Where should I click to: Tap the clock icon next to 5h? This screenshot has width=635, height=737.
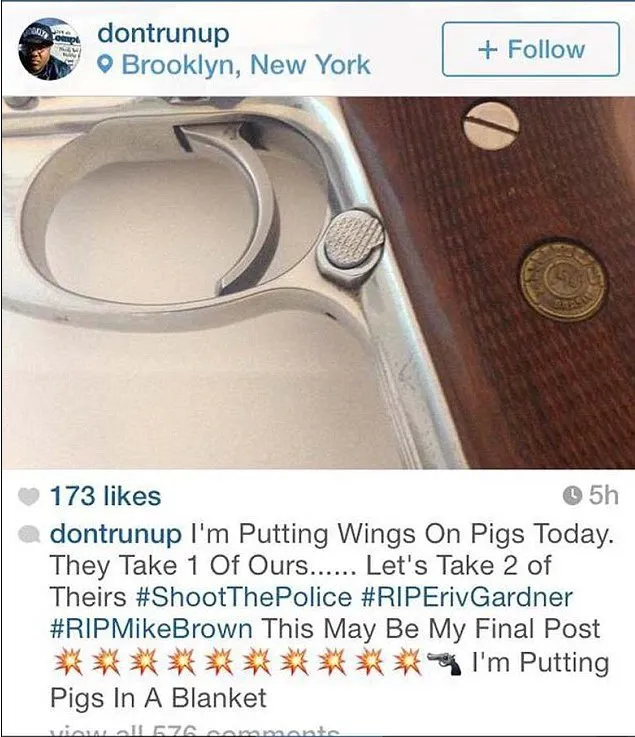[x=572, y=496]
